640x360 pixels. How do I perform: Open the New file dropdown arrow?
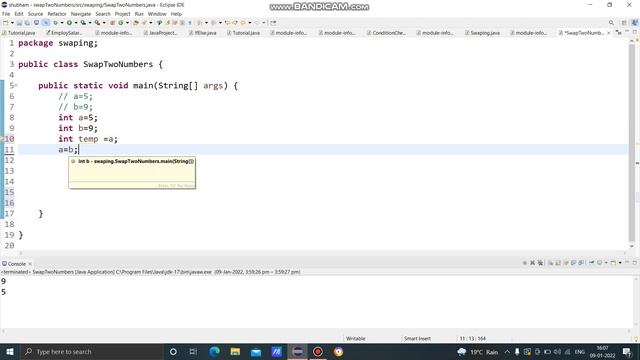(x=12, y=23)
